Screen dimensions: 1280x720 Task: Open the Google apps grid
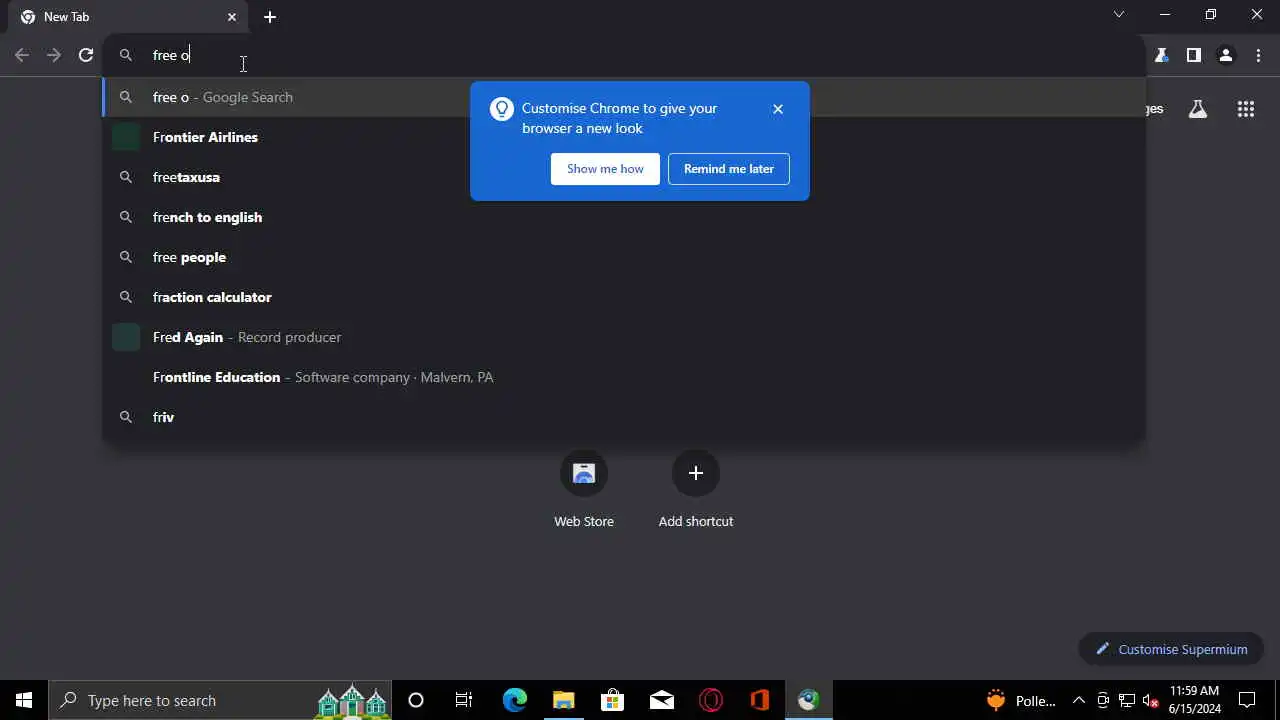[1246, 109]
